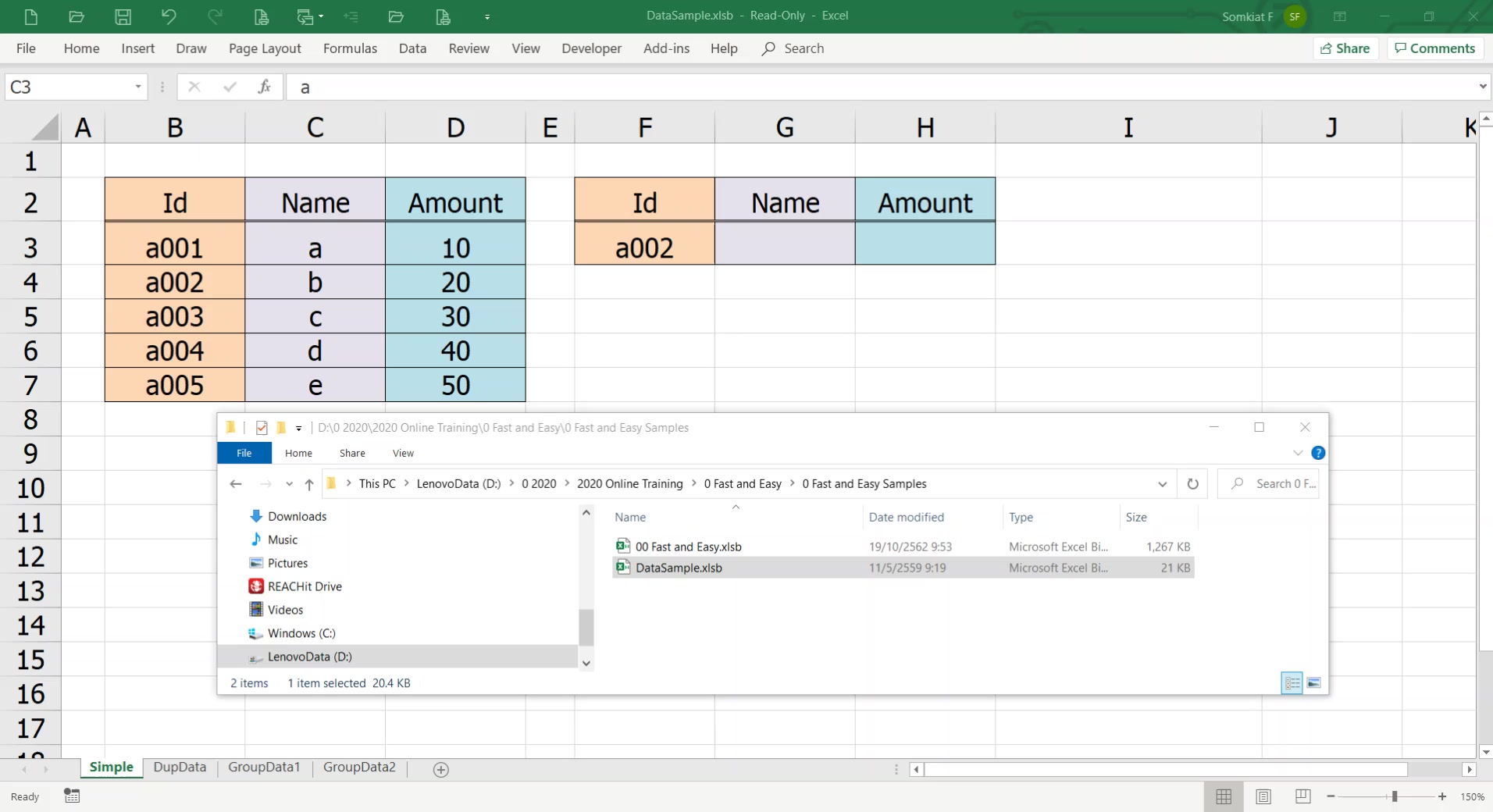Click the 150% zoom level
Viewport: 1493px width, 812px height.
(1473, 796)
